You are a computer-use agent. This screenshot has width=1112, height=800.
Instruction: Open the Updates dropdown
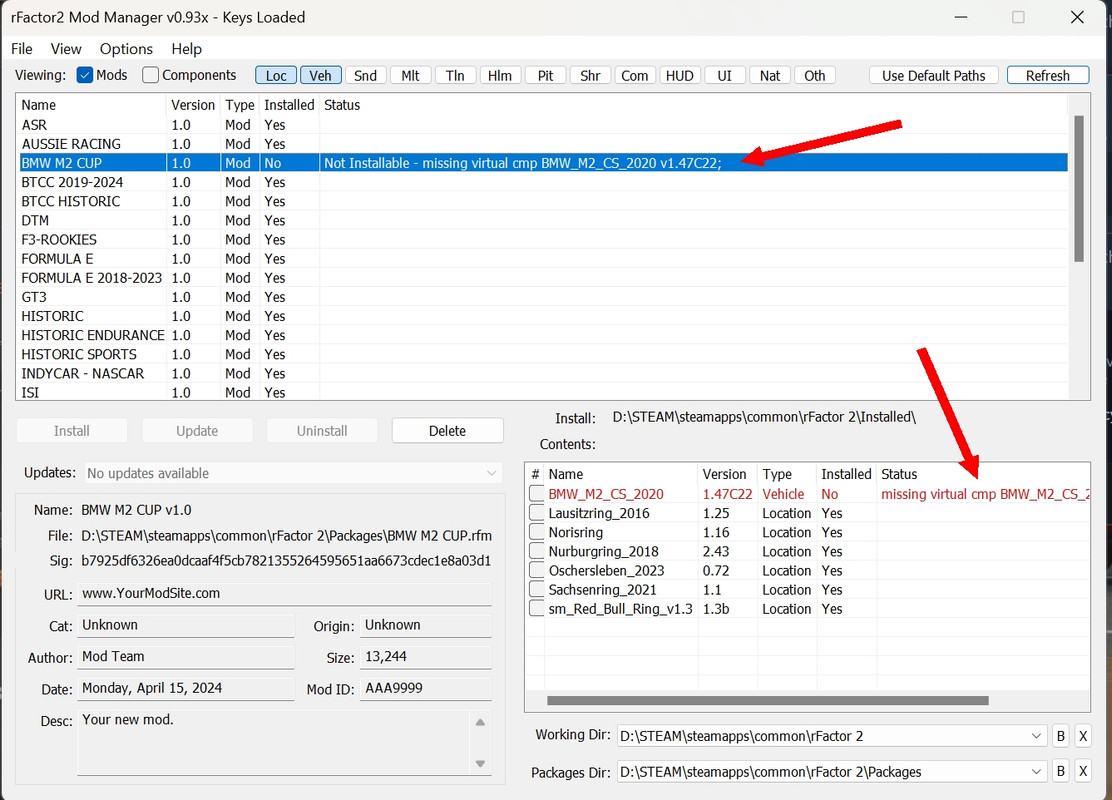(294, 473)
